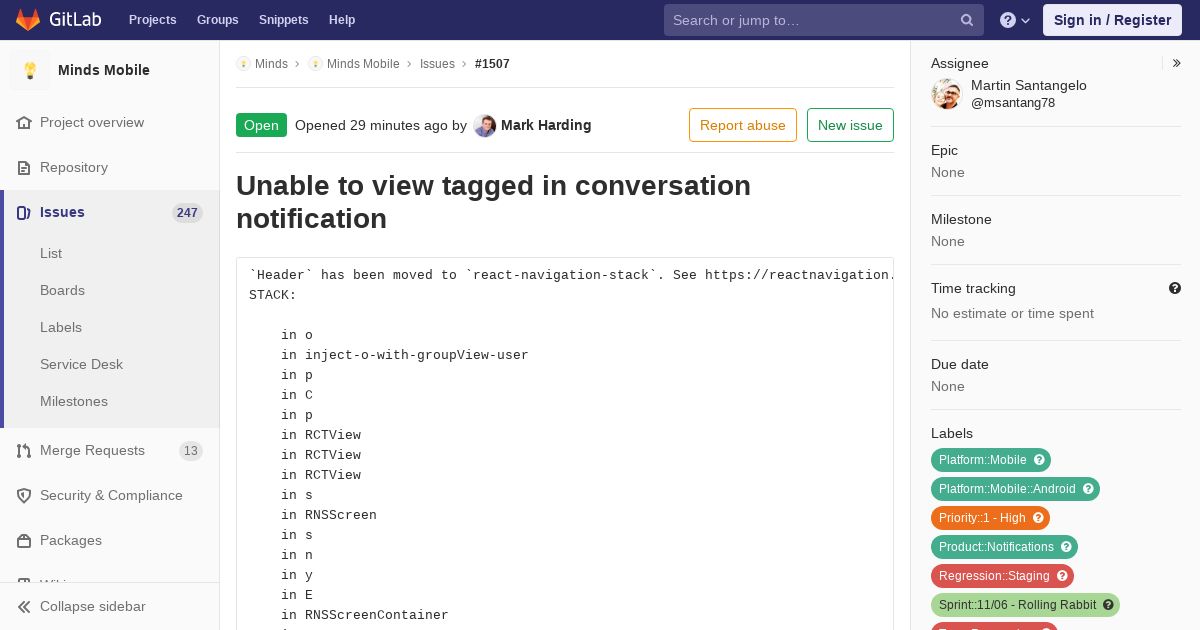This screenshot has width=1200, height=630.
Task: Open the Help question mark menu
Action: (1015, 20)
